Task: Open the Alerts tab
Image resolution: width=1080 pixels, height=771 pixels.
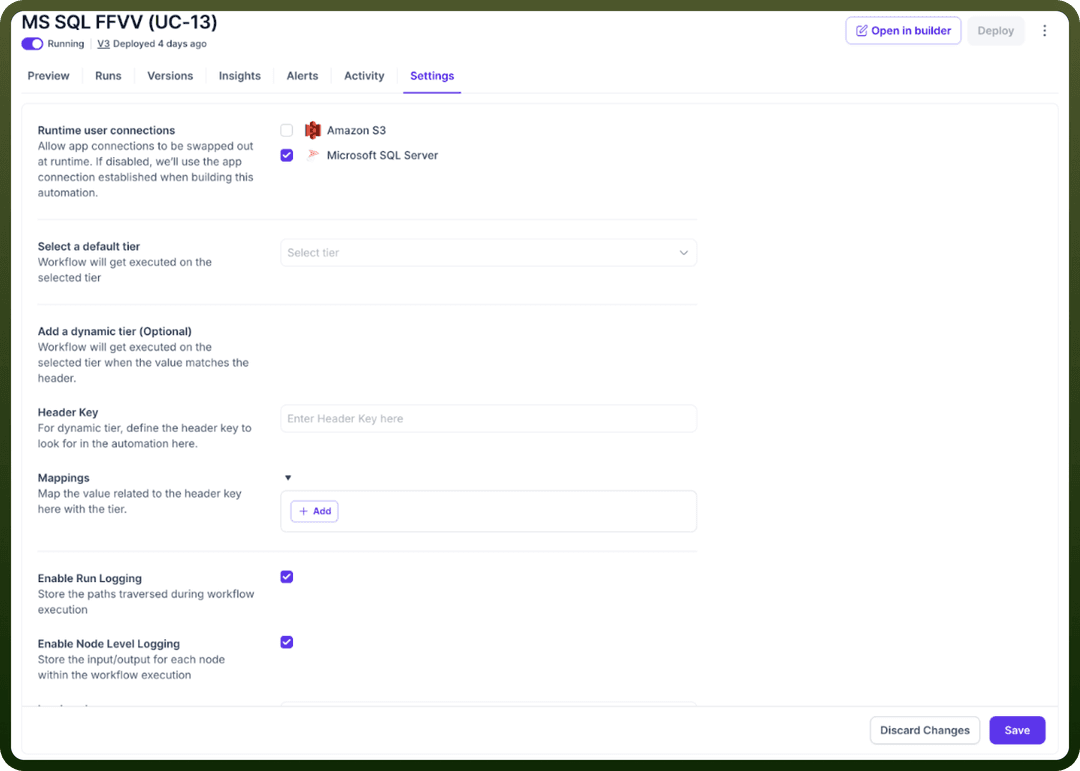Action: [302, 76]
